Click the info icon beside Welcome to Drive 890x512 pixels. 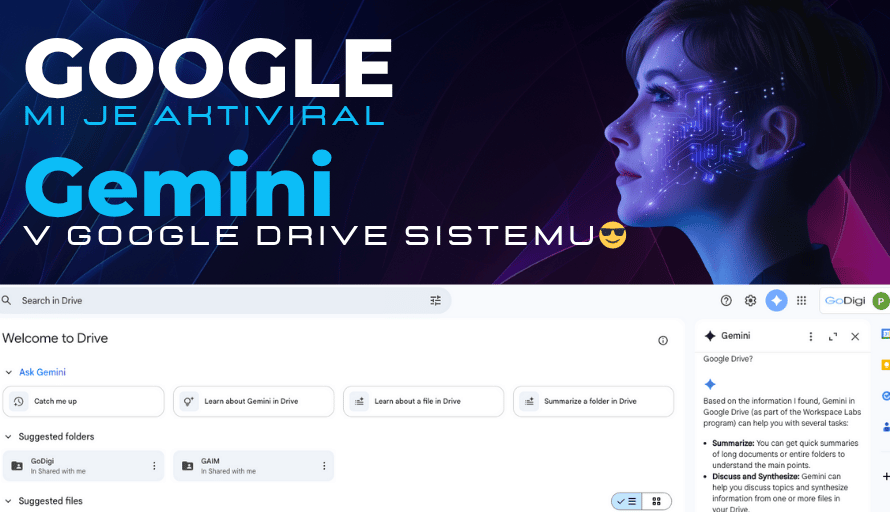click(x=662, y=340)
